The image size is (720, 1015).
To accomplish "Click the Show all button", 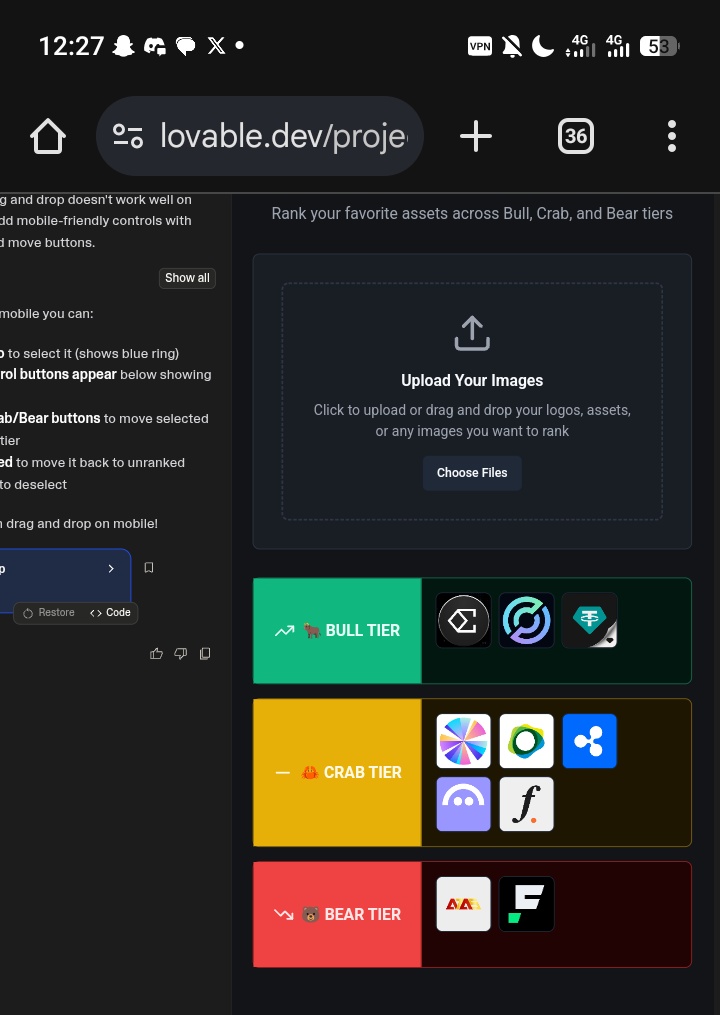I will pos(187,278).
